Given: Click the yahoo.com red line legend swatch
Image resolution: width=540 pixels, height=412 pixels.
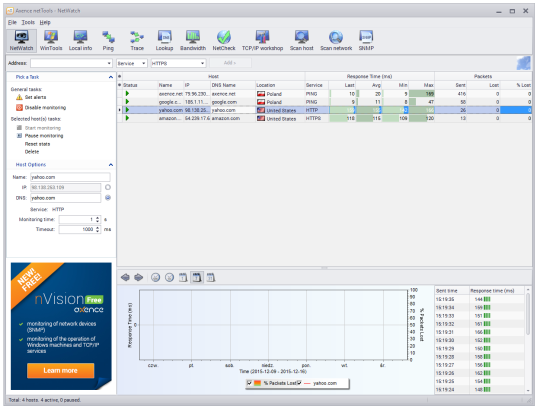Looking at the screenshot, I should point(307,383).
